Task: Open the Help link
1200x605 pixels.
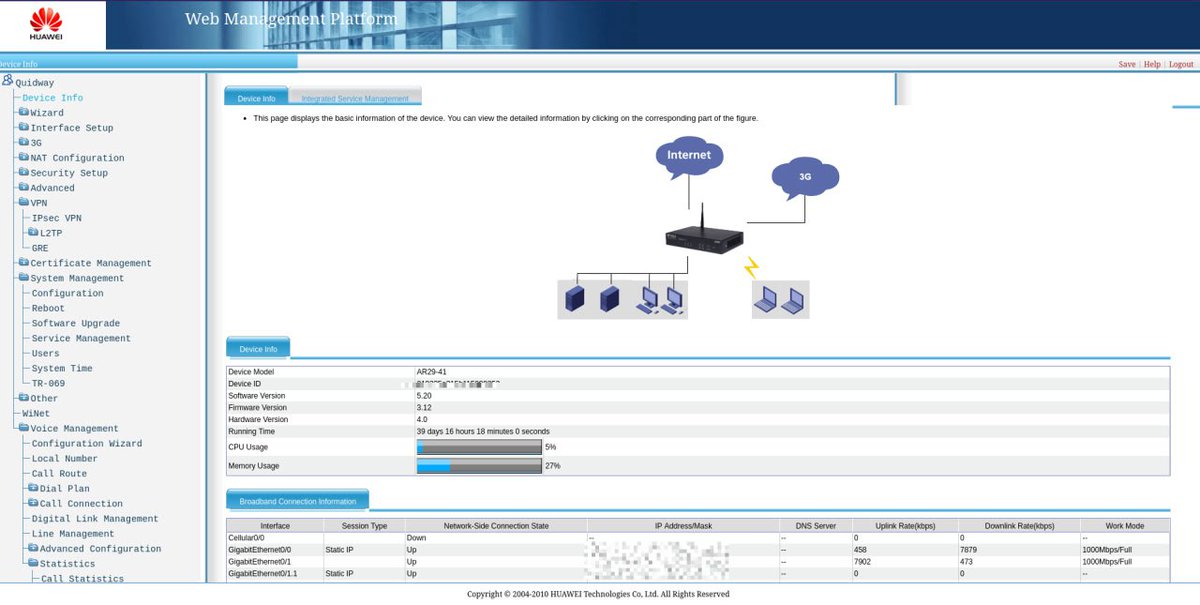Action: (1152, 64)
